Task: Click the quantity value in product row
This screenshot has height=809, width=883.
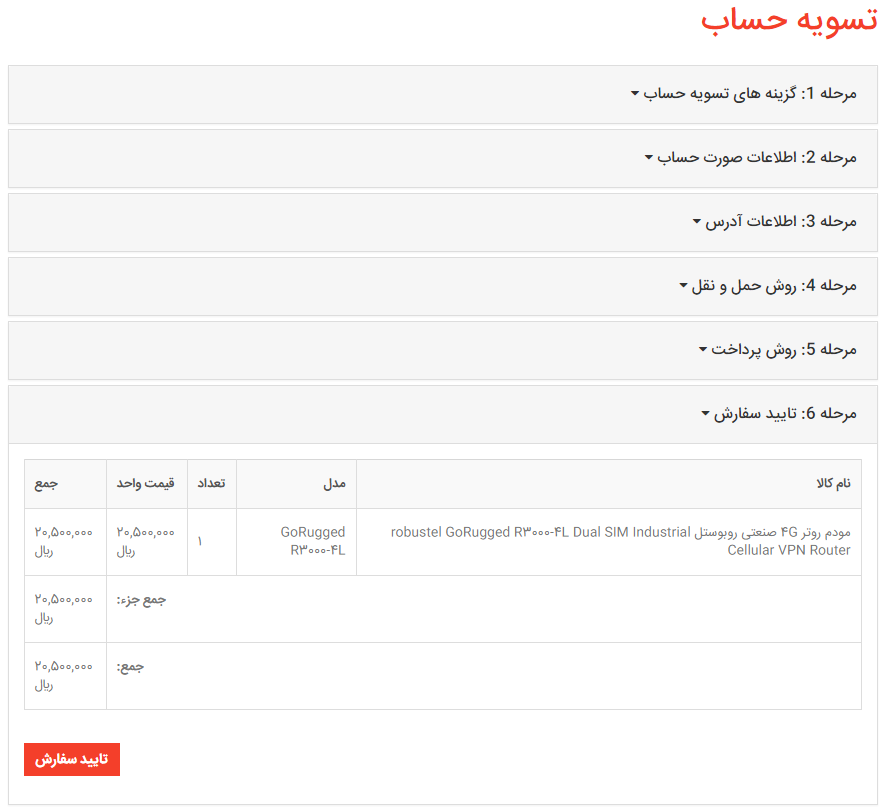Action: click(200, 541)
